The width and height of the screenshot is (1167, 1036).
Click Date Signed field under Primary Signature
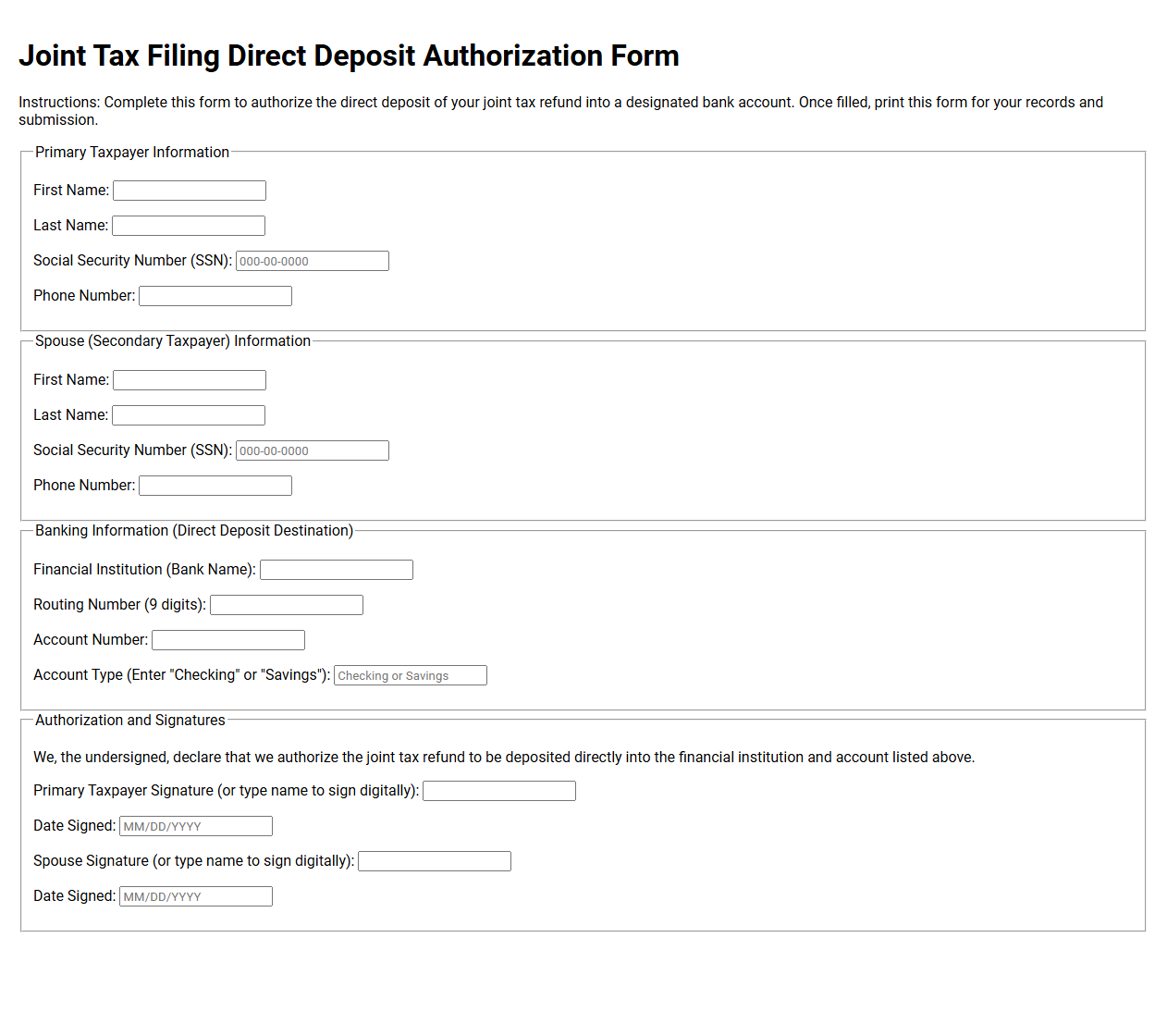click(x=196, y=826)
